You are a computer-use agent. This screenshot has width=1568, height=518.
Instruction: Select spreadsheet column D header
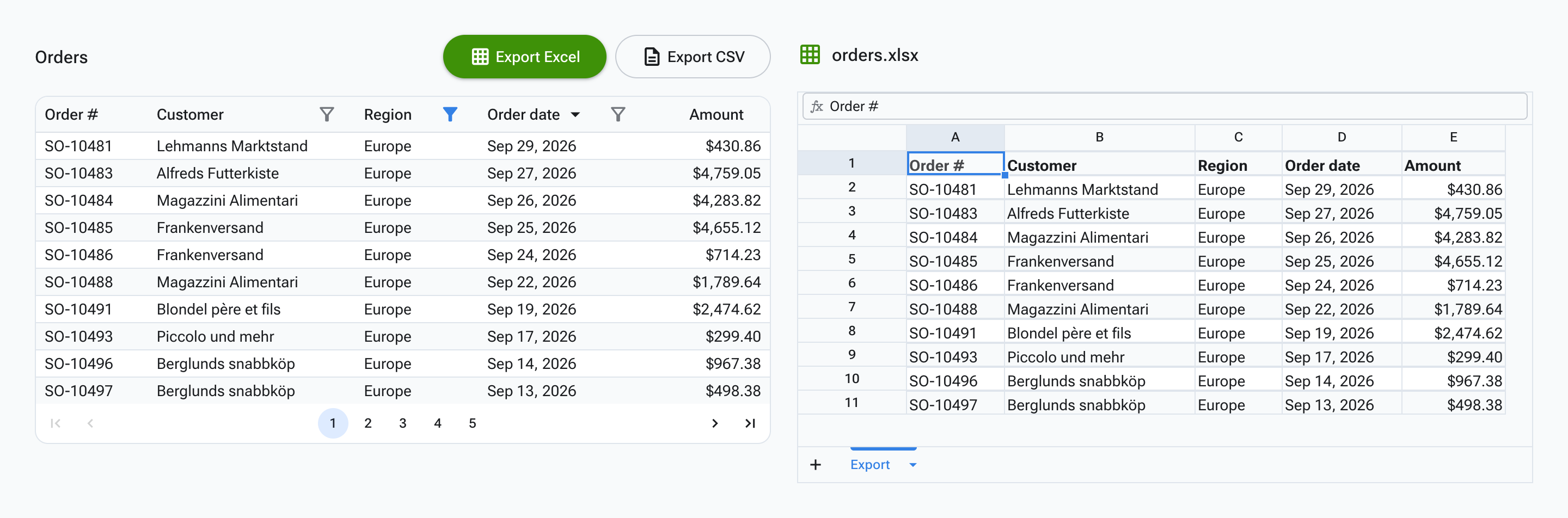click(x=1342, y=138)
